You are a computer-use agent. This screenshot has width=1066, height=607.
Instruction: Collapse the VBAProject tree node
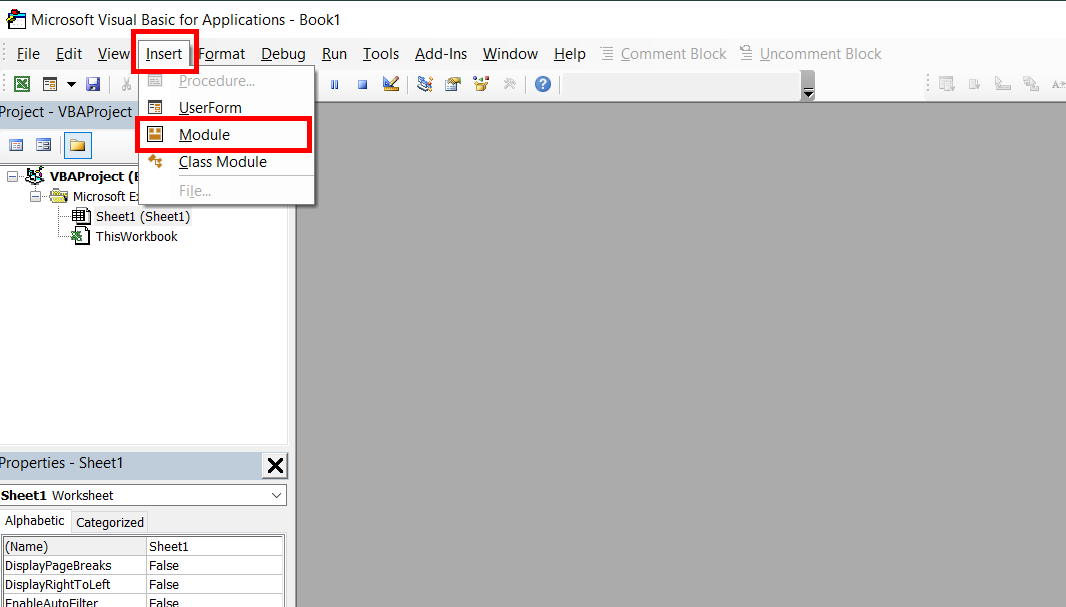(x=12, y=177)
